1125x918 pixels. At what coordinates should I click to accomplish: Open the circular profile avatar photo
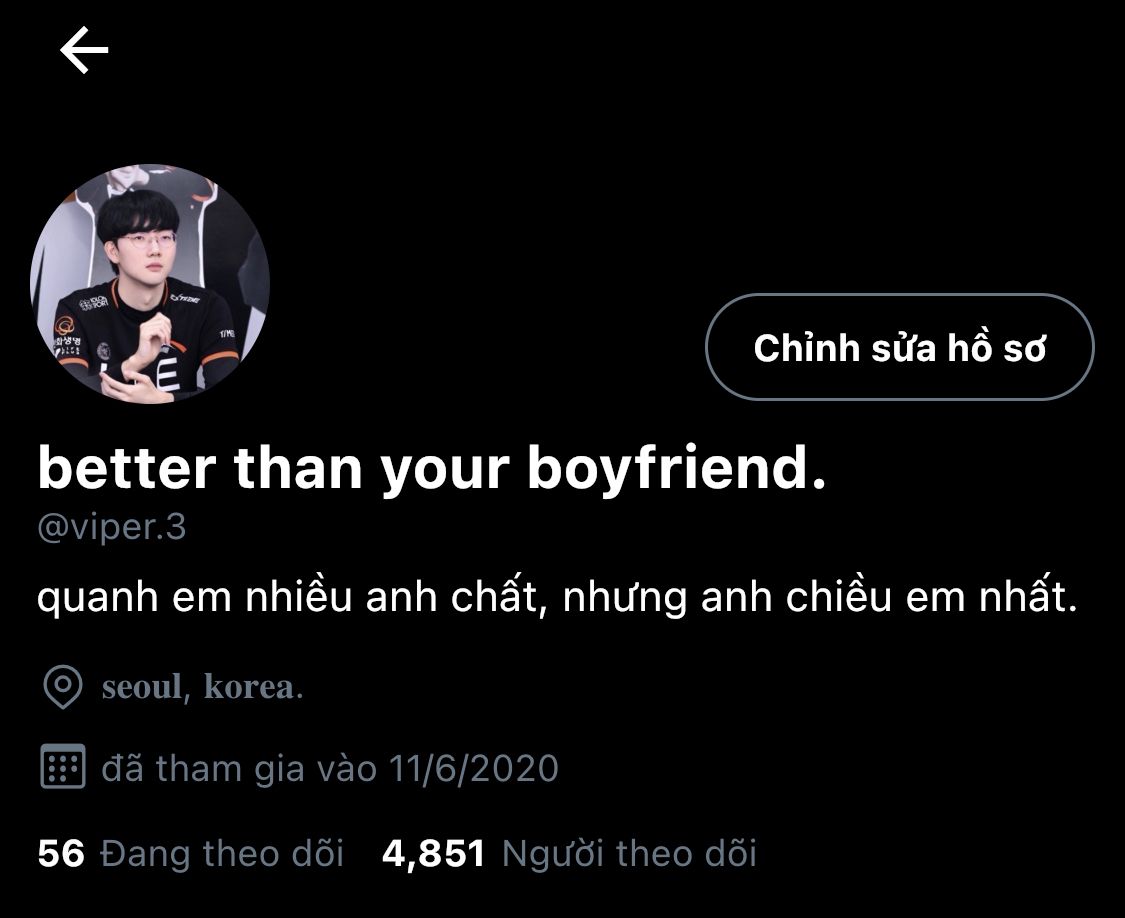pyautogui.click(x=150, y=284)
